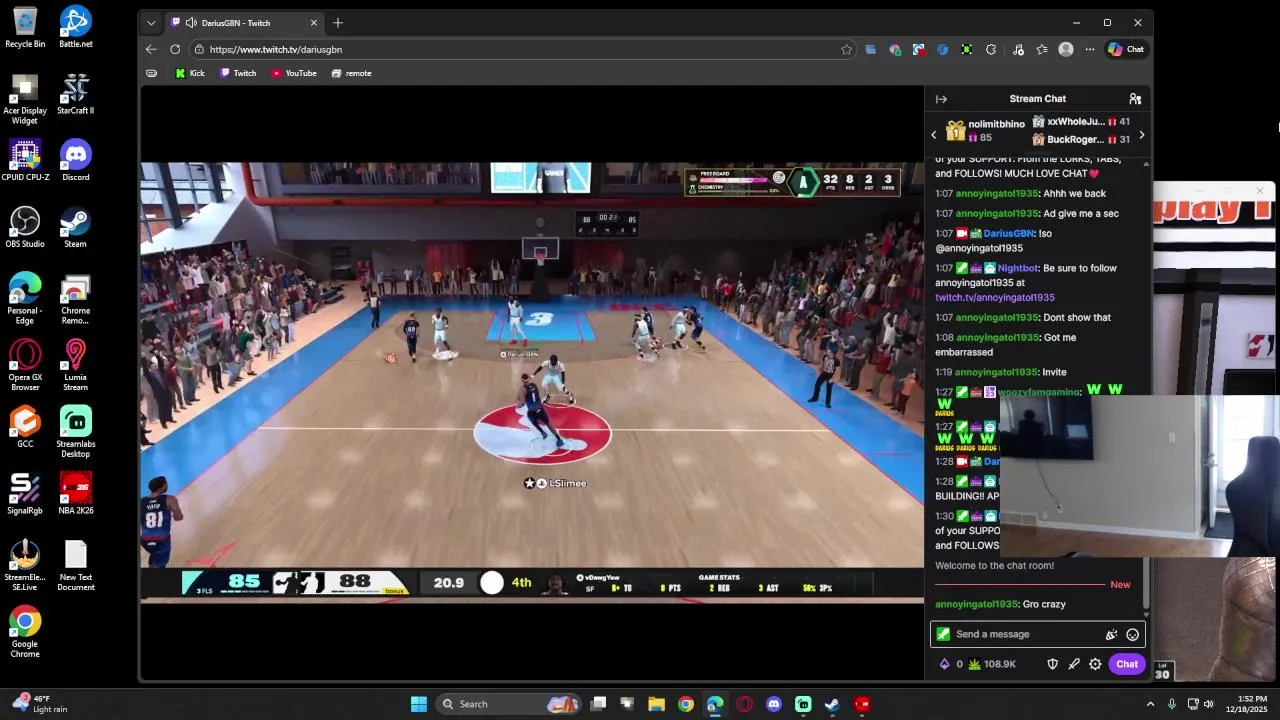The height and width of the screenshot is (720, 1280).
Task: Select the DariusGBN - Twitch tab
Action: 243,23
